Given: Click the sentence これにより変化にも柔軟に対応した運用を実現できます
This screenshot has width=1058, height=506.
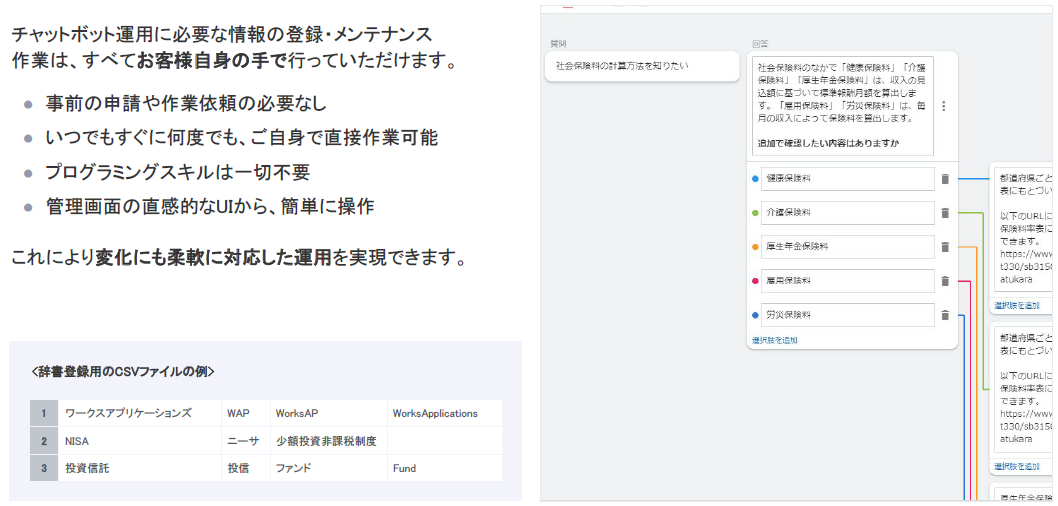Looking at the screenshot, I should [x=239, y=258].
